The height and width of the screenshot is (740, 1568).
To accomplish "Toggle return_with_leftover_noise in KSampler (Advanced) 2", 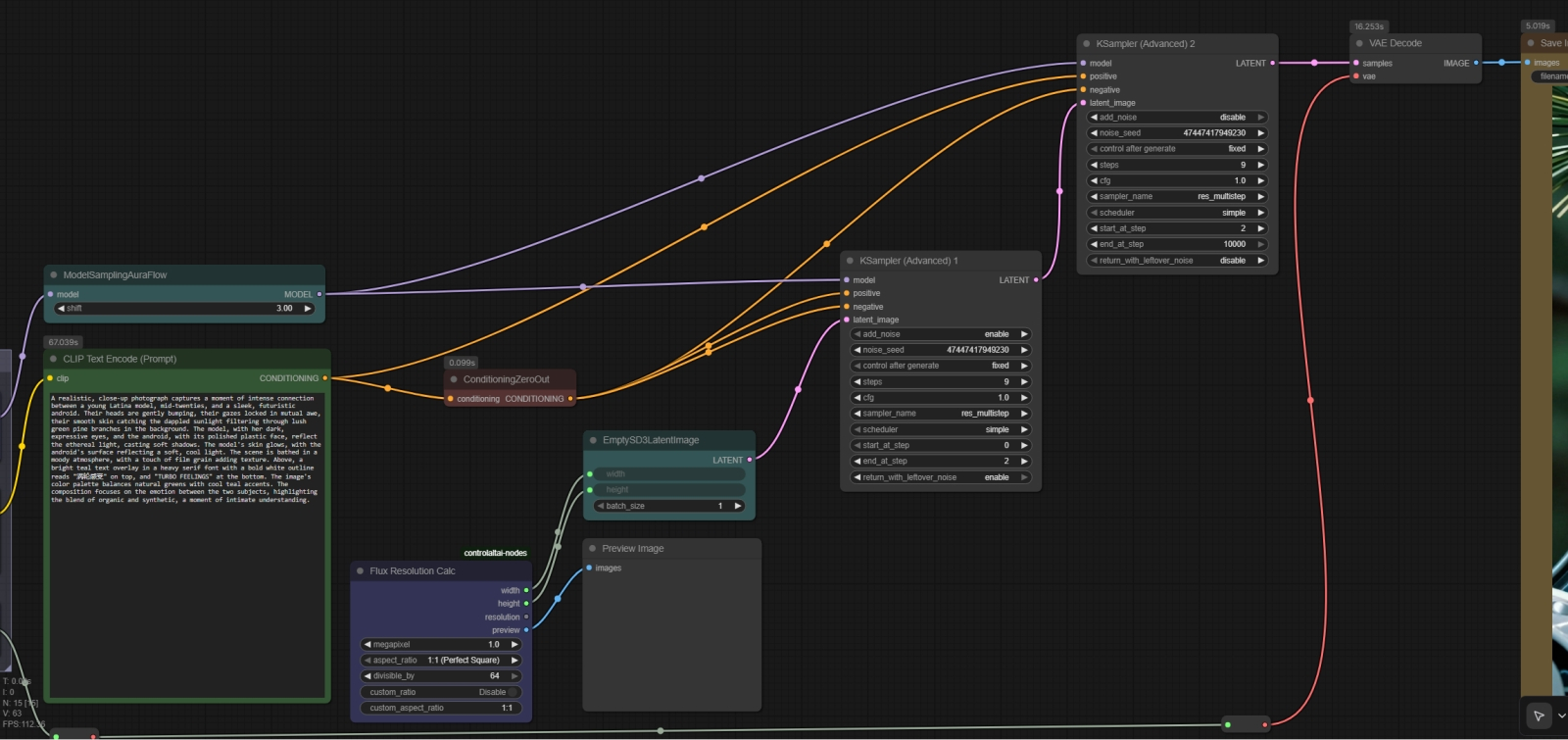I will pos(1176,261).
